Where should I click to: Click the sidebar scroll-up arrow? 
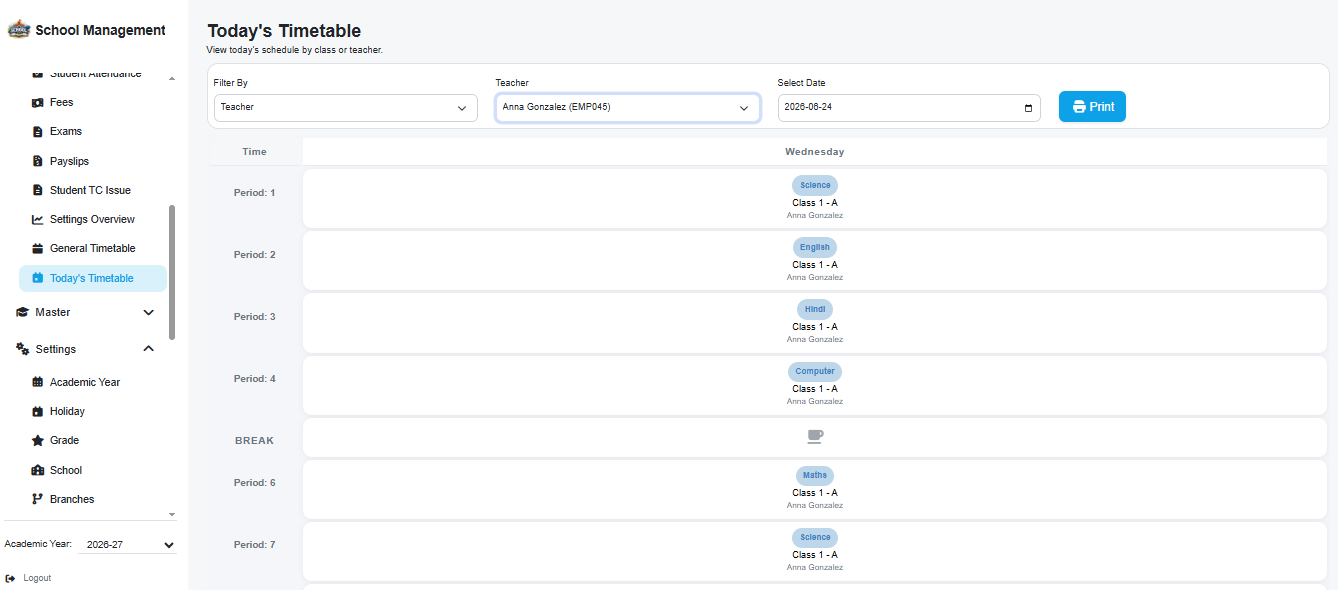click(x=172, y=78)
